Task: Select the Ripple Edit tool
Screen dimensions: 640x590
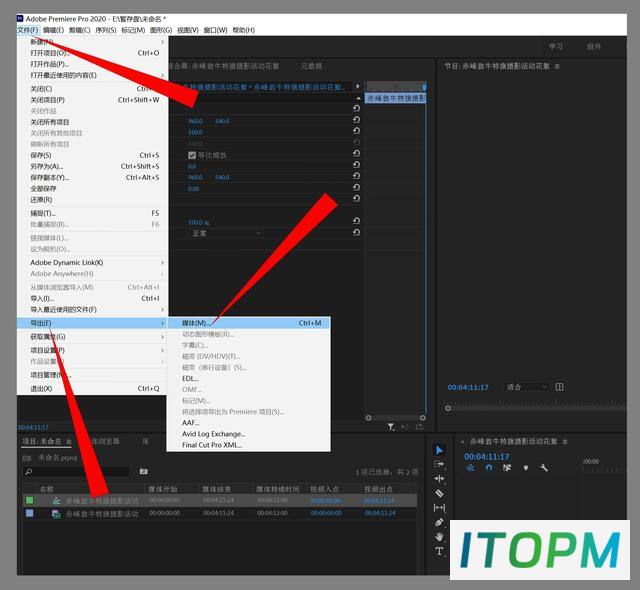Action: tap(439, 479)
